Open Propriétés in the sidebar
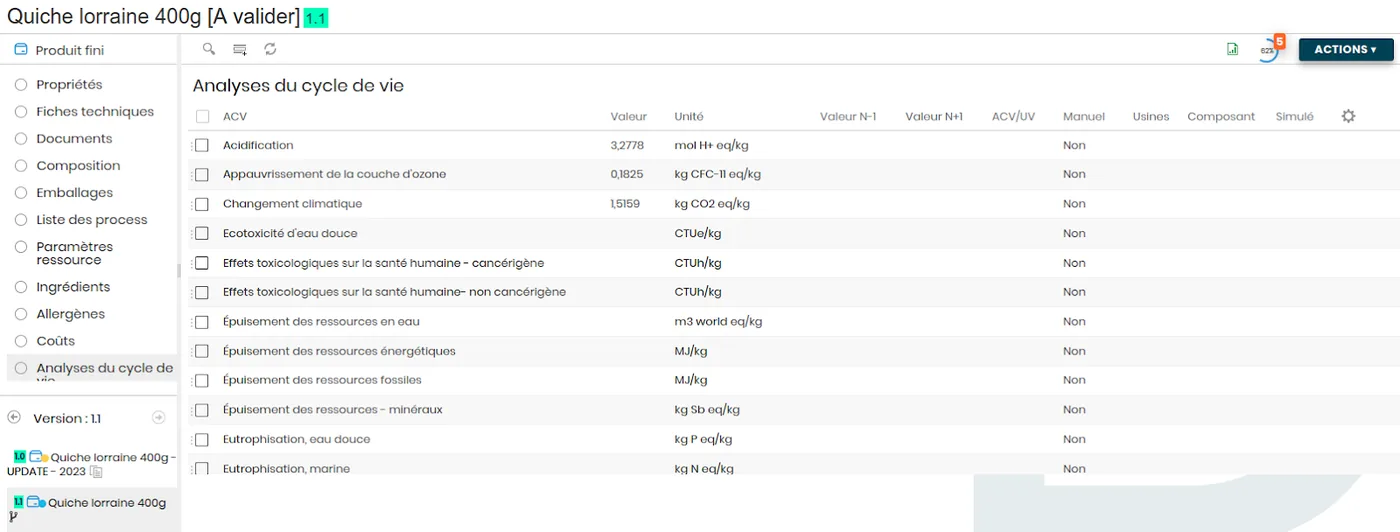 (x=69, y=85)
